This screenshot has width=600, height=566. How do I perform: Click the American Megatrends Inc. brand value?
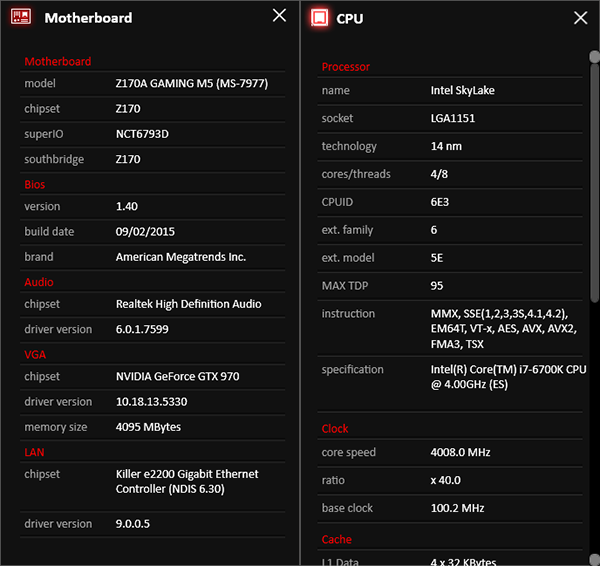tap(180, 257)
